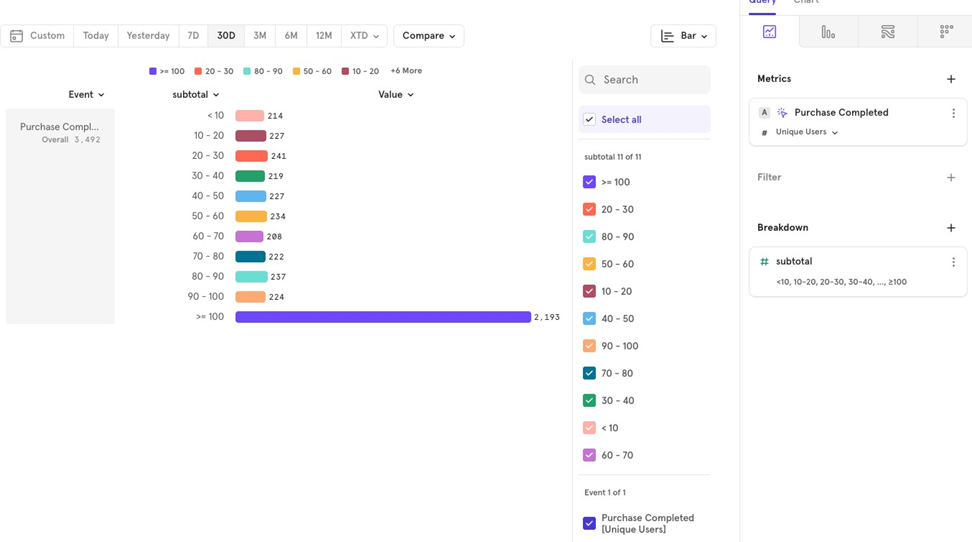The width and height of the screenshot is (972, 542).
Task: Switch to the Funnels report icon
Action: click(x=828, y=32)
